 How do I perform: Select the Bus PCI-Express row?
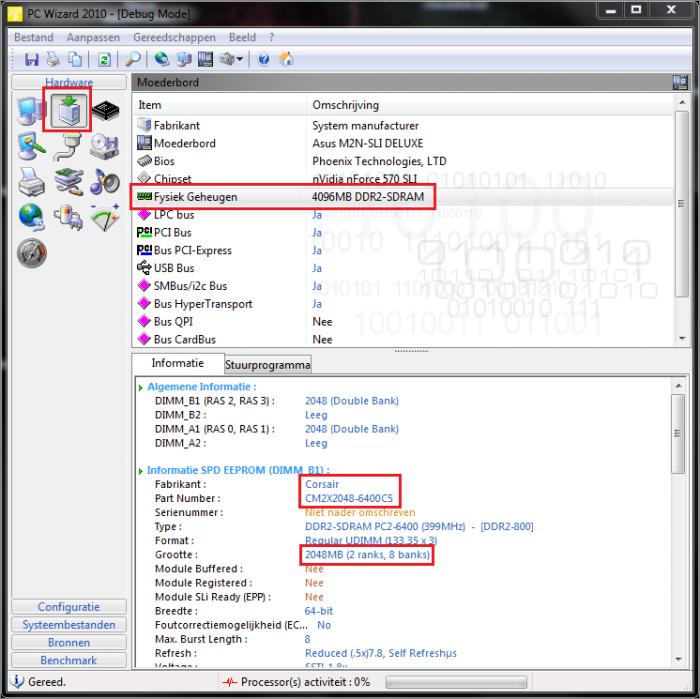403,250
